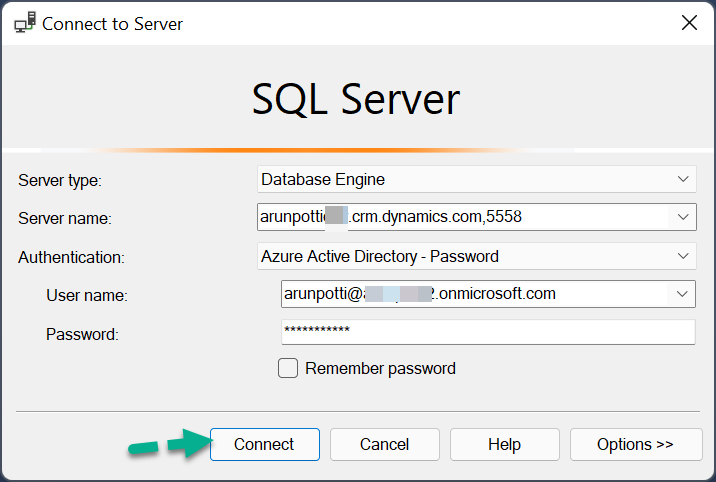This screenshot has height=482, width=716.
Task: Click into the Password field
Action: (488, 332)
